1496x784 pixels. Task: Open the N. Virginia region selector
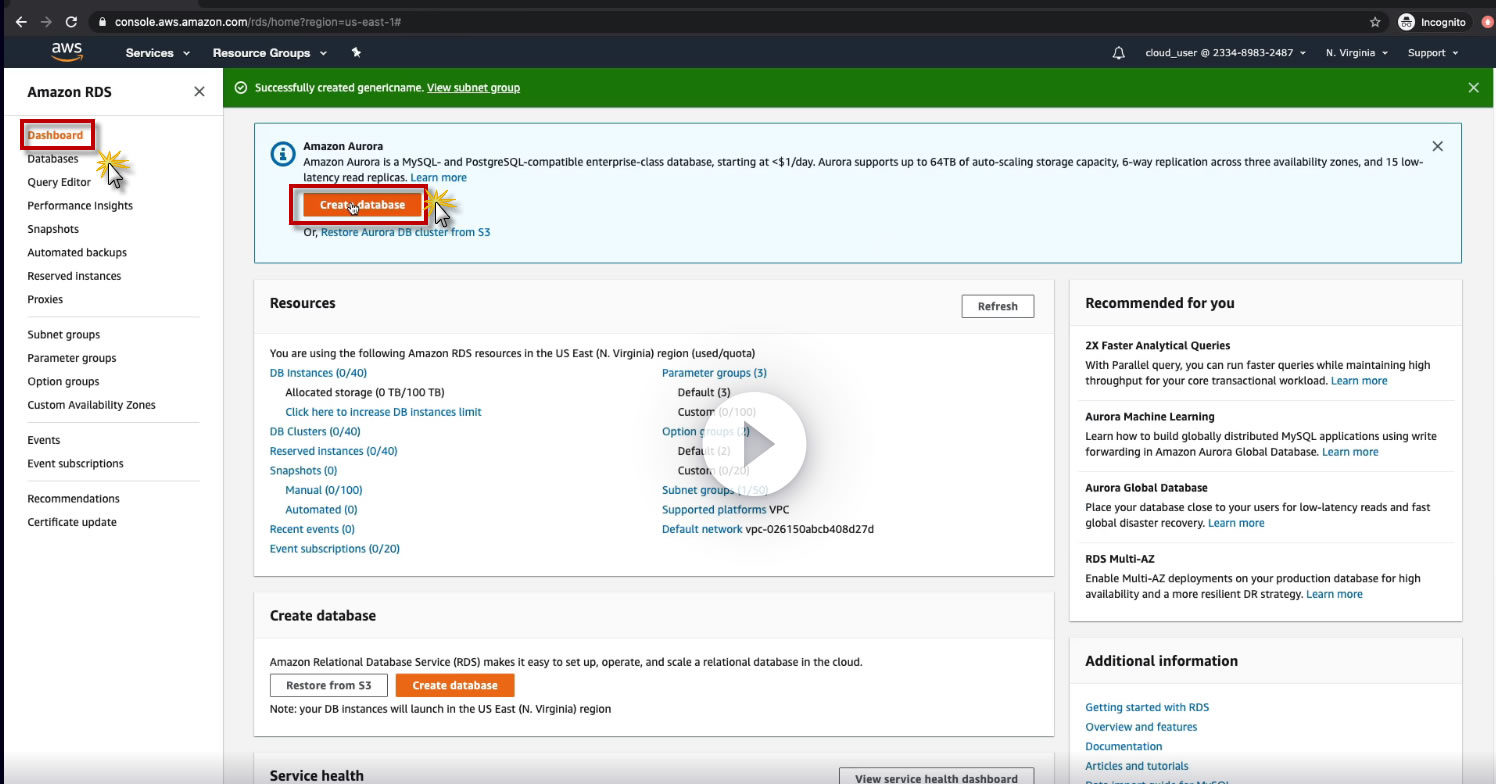(1357, 53)
